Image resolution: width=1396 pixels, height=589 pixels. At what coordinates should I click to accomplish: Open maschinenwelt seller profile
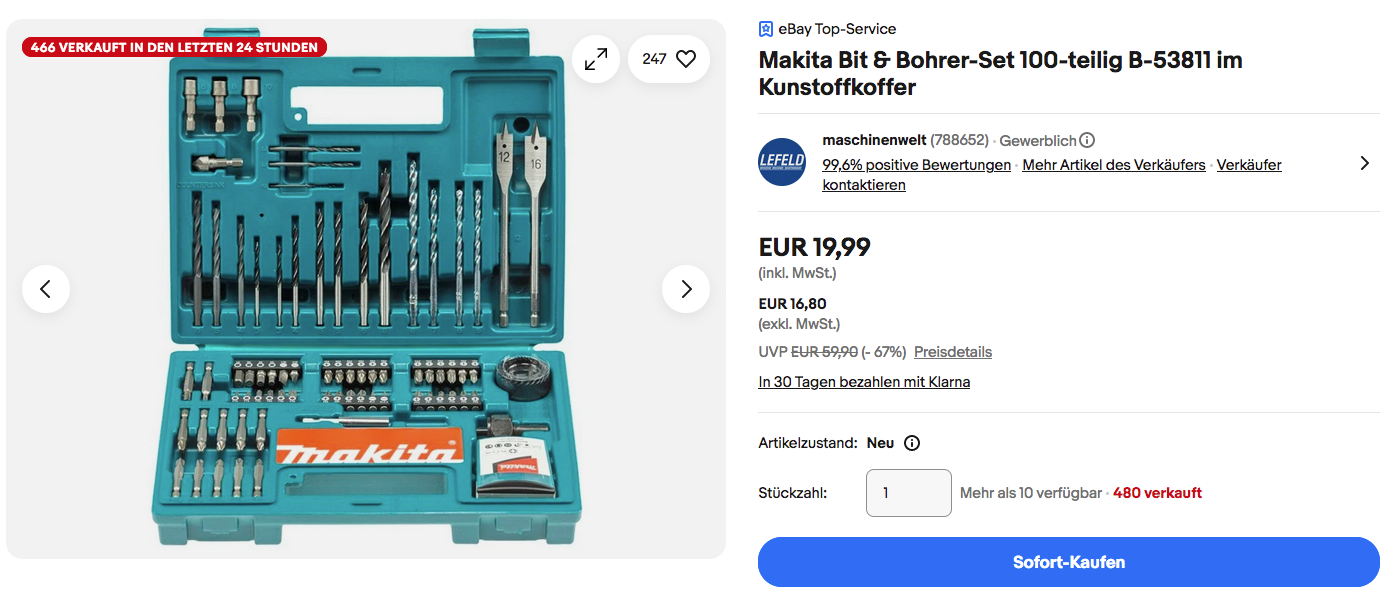pyautogui.click(x=874, y=140)
